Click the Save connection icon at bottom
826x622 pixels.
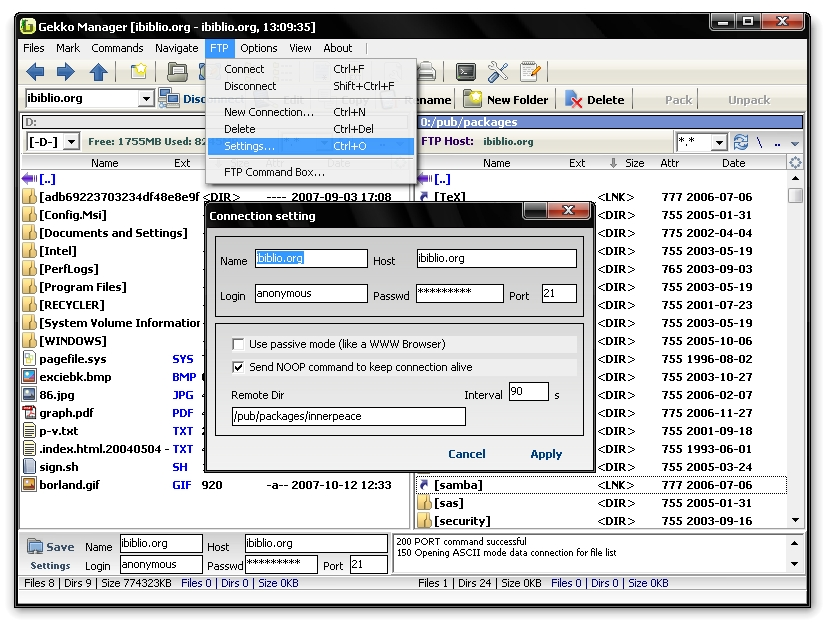35,547
